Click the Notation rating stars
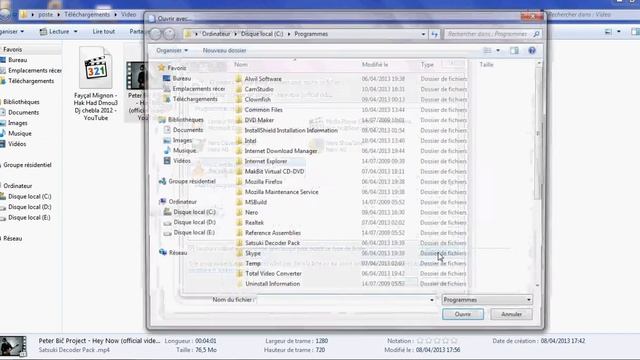640x360 pixels. tap(437, 340)
